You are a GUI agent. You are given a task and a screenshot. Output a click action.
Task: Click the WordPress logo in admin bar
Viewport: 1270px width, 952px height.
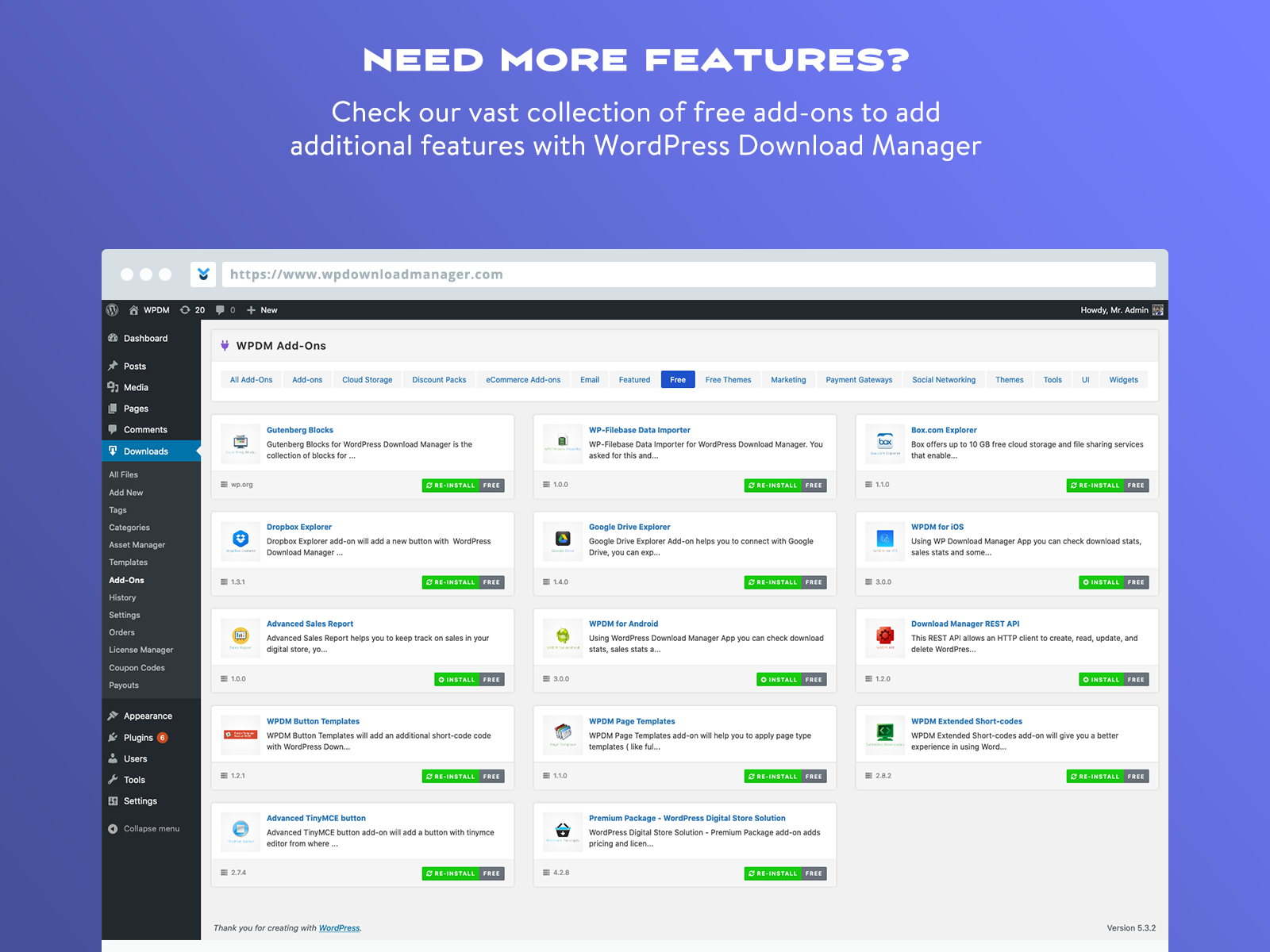113,310
